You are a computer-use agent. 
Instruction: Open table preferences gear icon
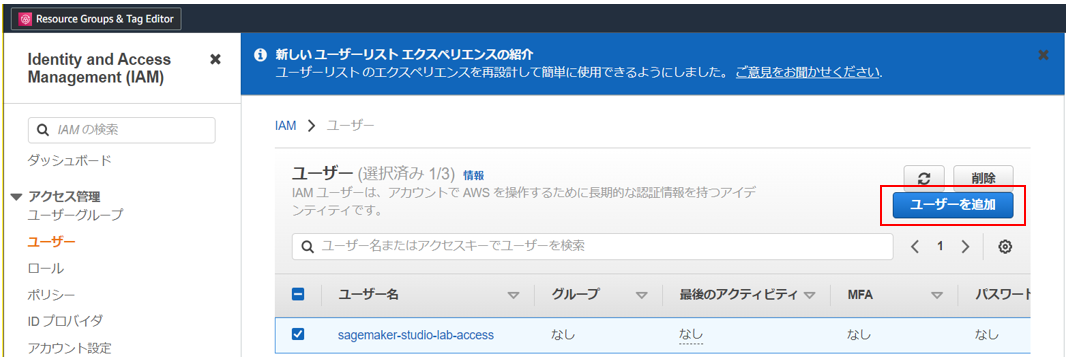tap(1004, 247)
